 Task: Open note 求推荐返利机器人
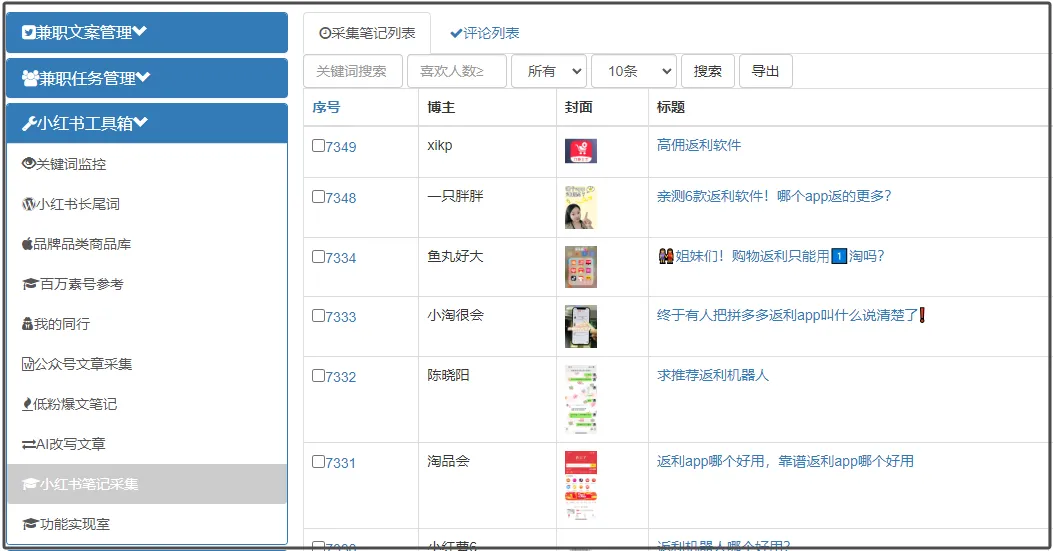pos(713,375)
